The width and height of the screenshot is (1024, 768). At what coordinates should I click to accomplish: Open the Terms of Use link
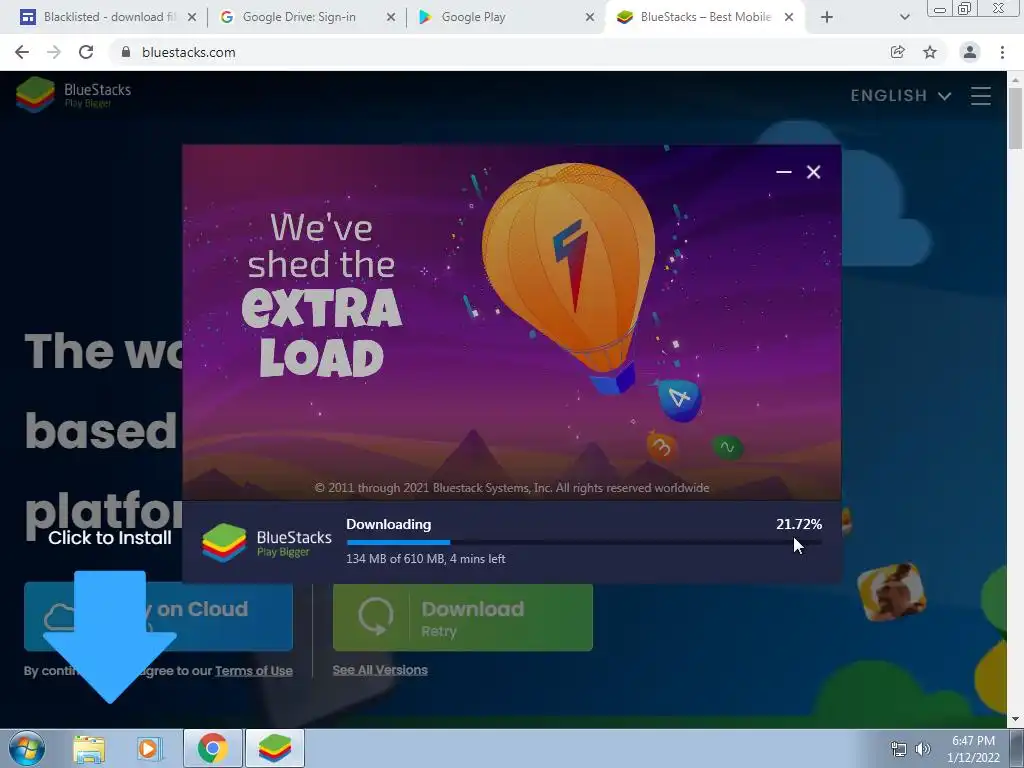click(253, 671)
